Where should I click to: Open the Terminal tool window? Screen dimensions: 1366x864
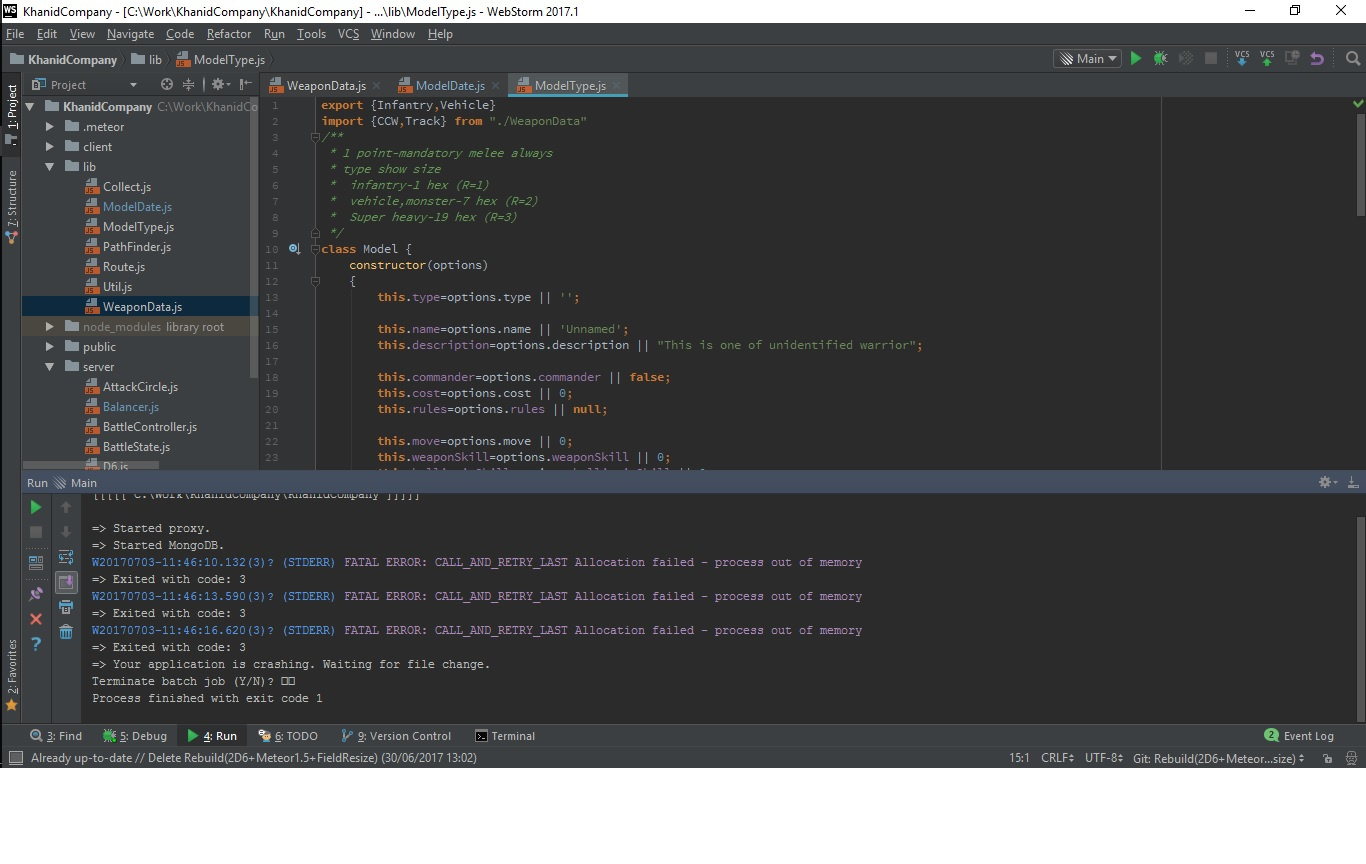pyautogui.click(x=505, y=736)
